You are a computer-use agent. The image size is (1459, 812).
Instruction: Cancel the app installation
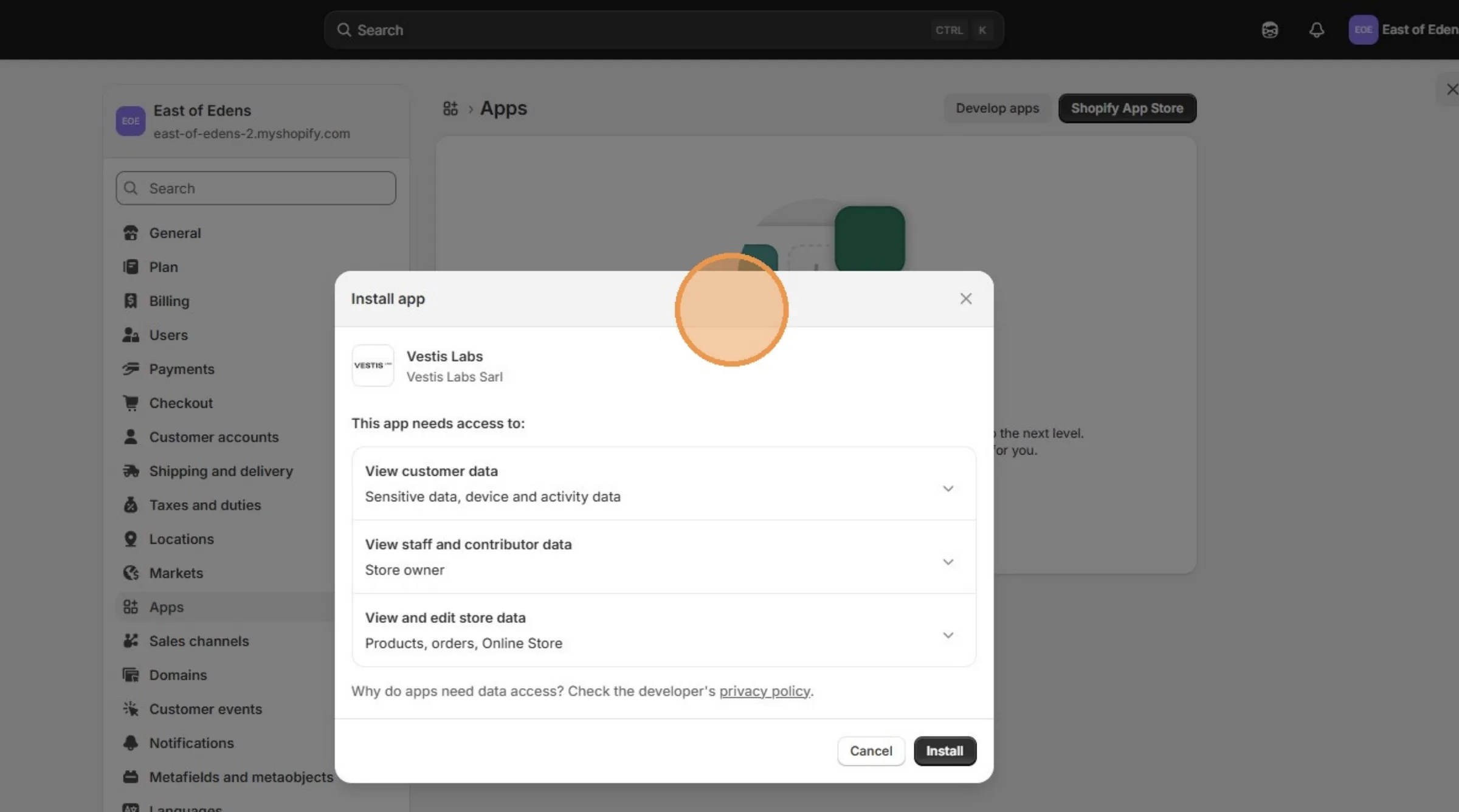871,751
